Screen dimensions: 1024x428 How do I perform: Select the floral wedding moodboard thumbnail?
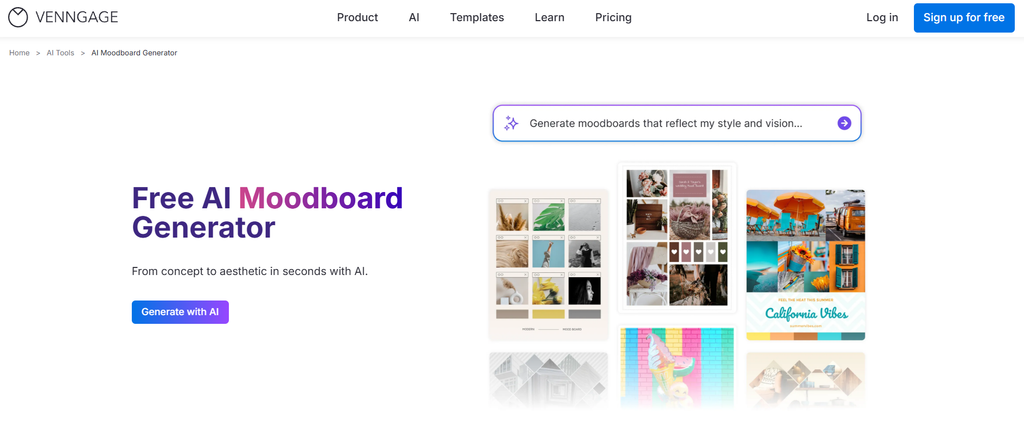point(677,238)
